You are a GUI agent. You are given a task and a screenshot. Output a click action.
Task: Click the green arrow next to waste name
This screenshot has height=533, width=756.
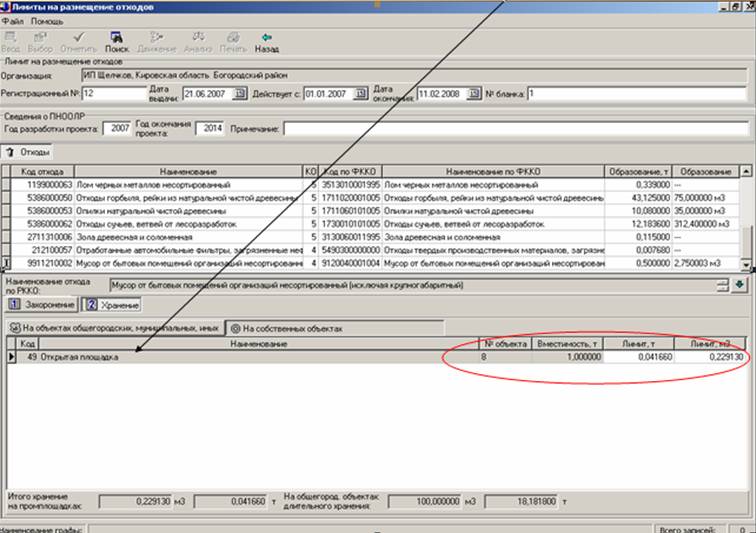[x=739, y=285]
